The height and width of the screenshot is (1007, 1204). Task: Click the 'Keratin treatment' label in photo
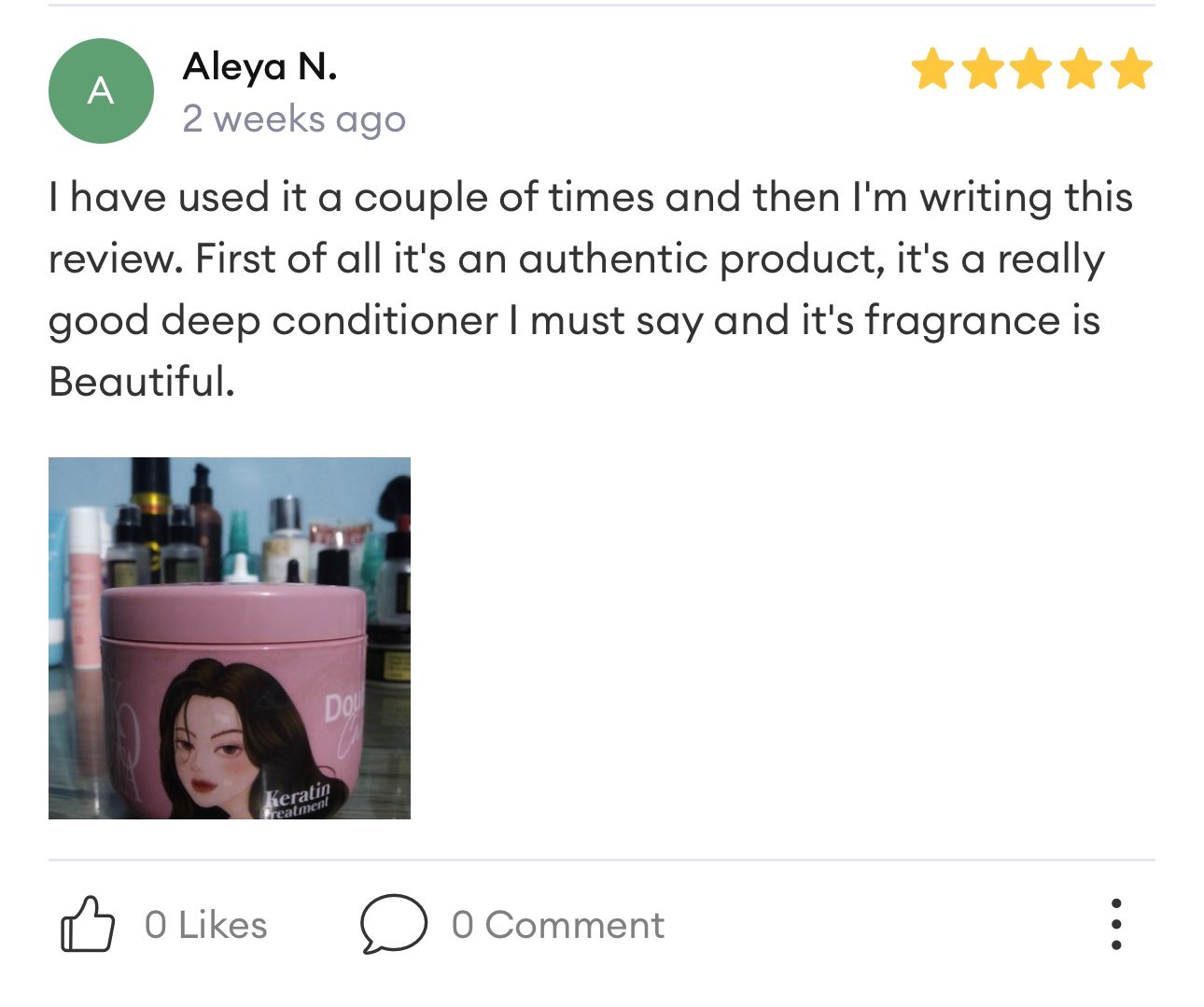297,802
